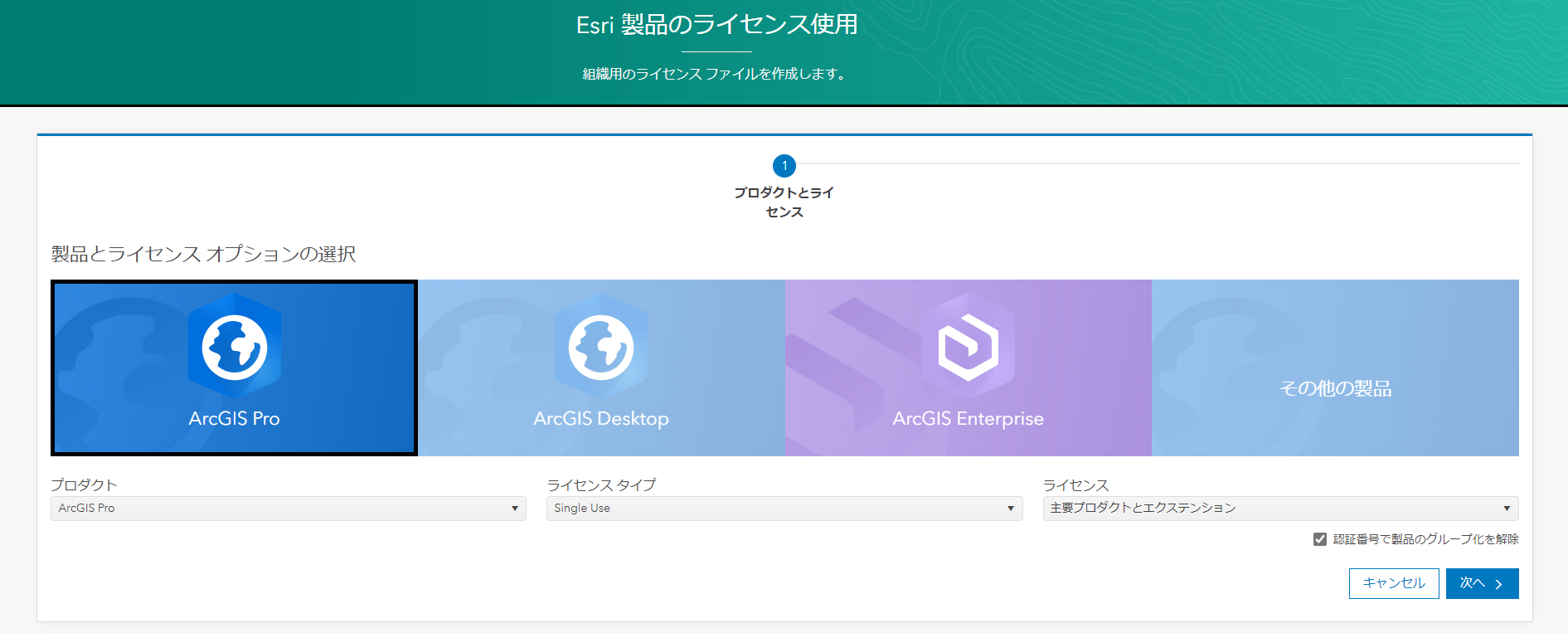Click the ライセンス タイプ field label
1568x633 pixels.
tap(601, 484)
